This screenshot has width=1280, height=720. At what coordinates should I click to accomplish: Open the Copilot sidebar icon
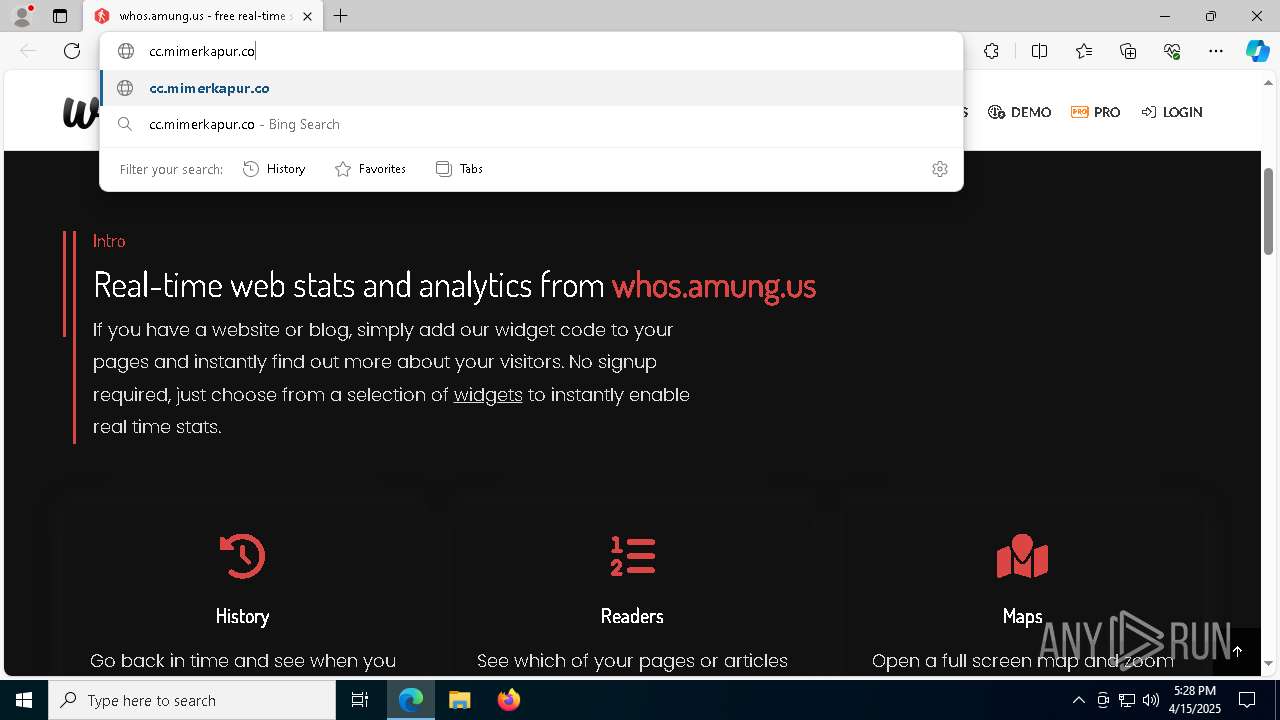[1257, 51]
